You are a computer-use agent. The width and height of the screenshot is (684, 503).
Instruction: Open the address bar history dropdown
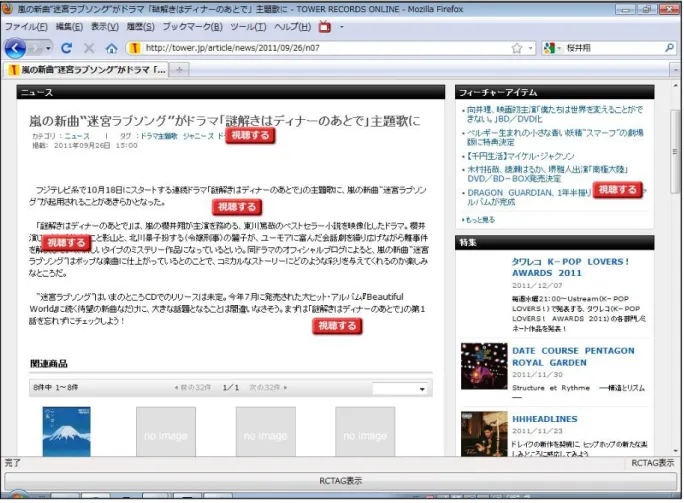click(530, 48)
